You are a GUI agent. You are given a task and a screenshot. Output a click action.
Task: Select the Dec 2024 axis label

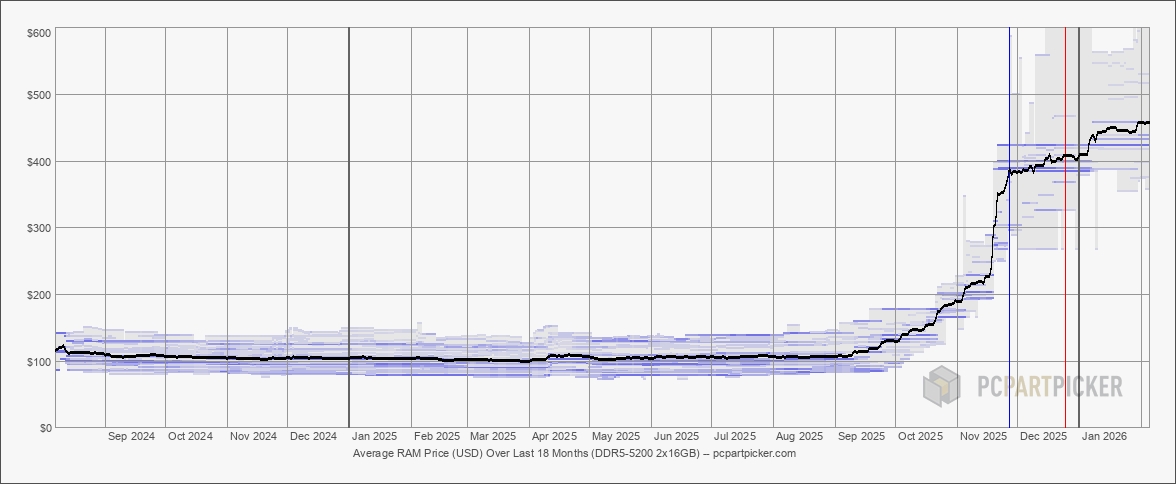click(313, 437)
